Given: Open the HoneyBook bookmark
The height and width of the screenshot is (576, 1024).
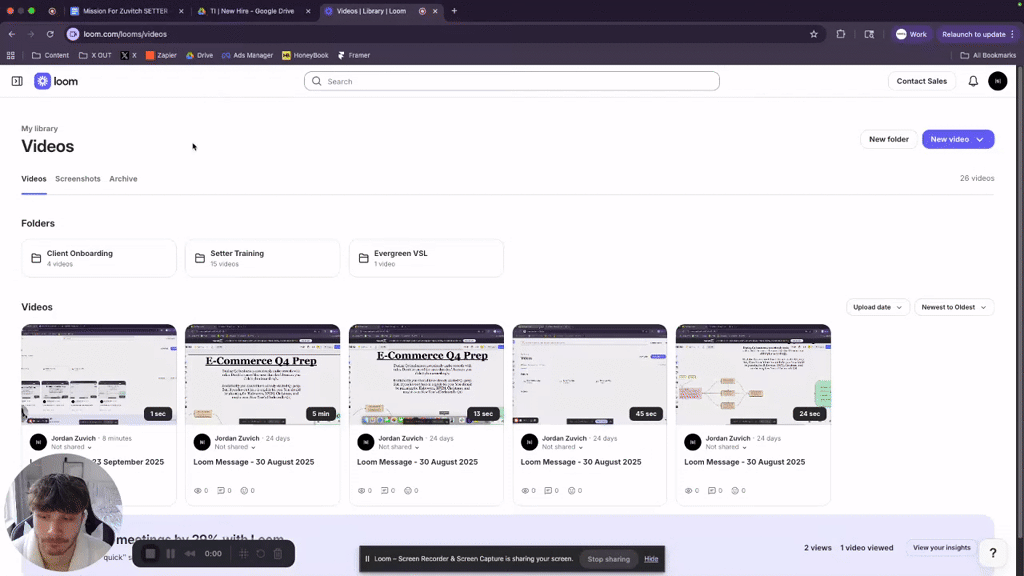Looking at the screenshot, I should (305, 56).
